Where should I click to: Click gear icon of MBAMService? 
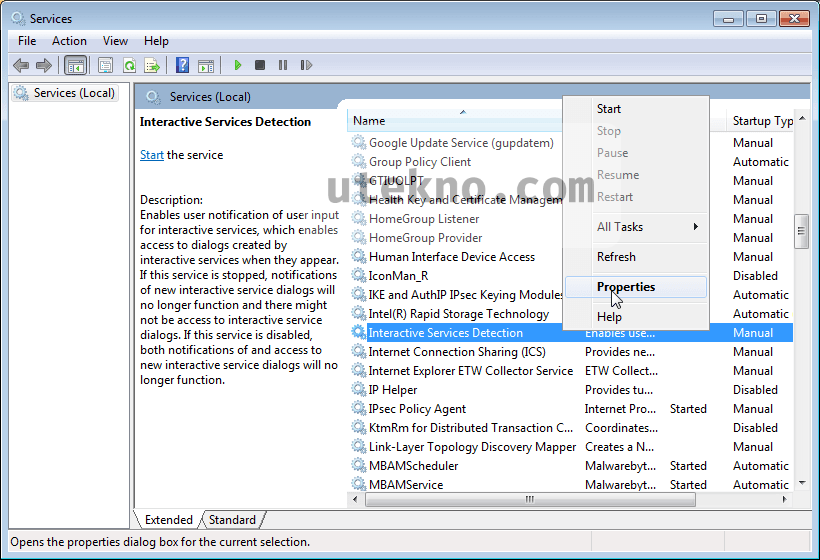[359, 484]
